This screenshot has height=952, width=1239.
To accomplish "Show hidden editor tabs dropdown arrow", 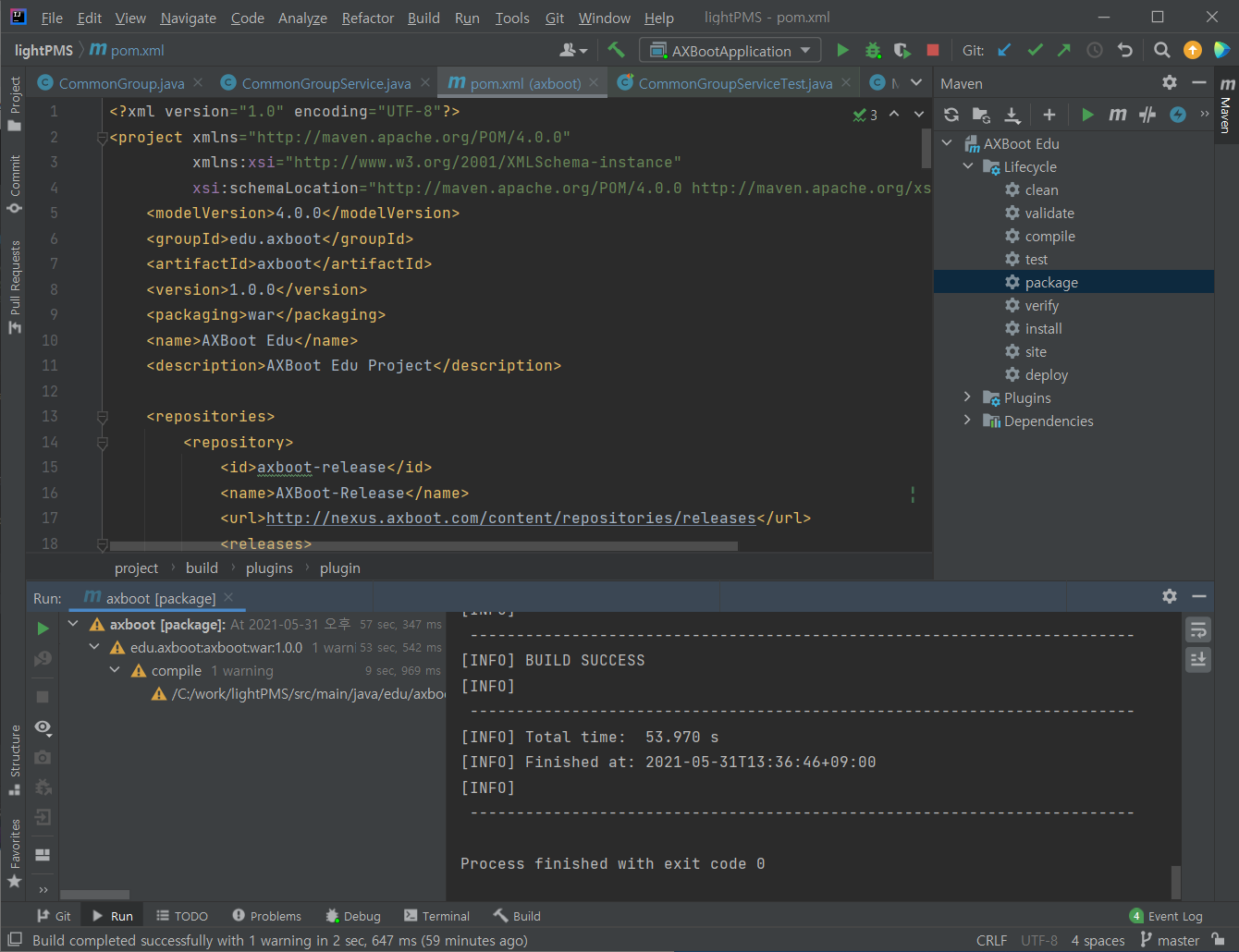I will 916,82.
